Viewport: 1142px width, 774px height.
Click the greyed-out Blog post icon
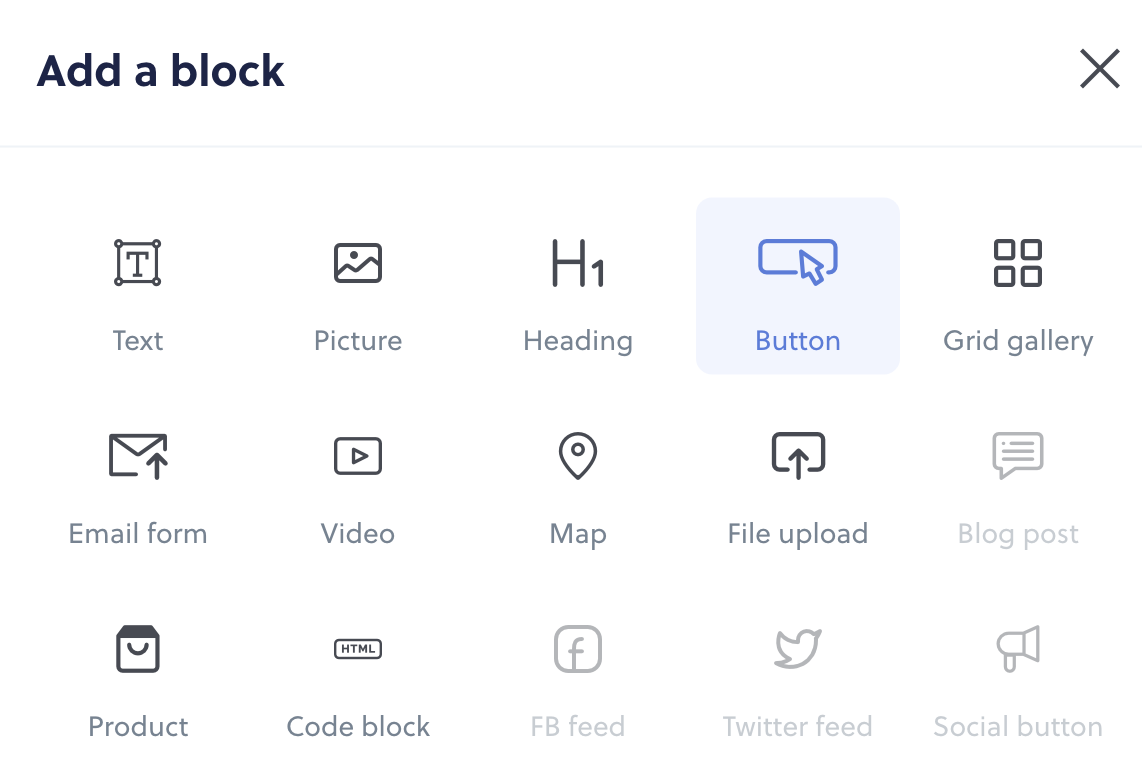tap(1017, 455)
